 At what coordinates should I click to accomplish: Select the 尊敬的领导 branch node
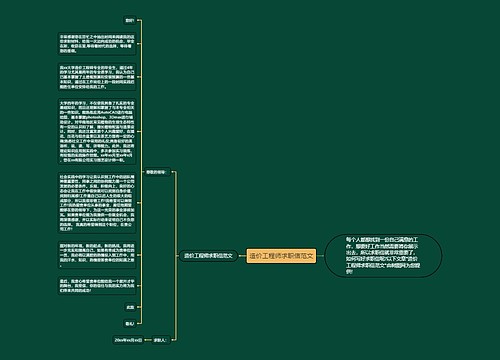(x=157, y=172)
